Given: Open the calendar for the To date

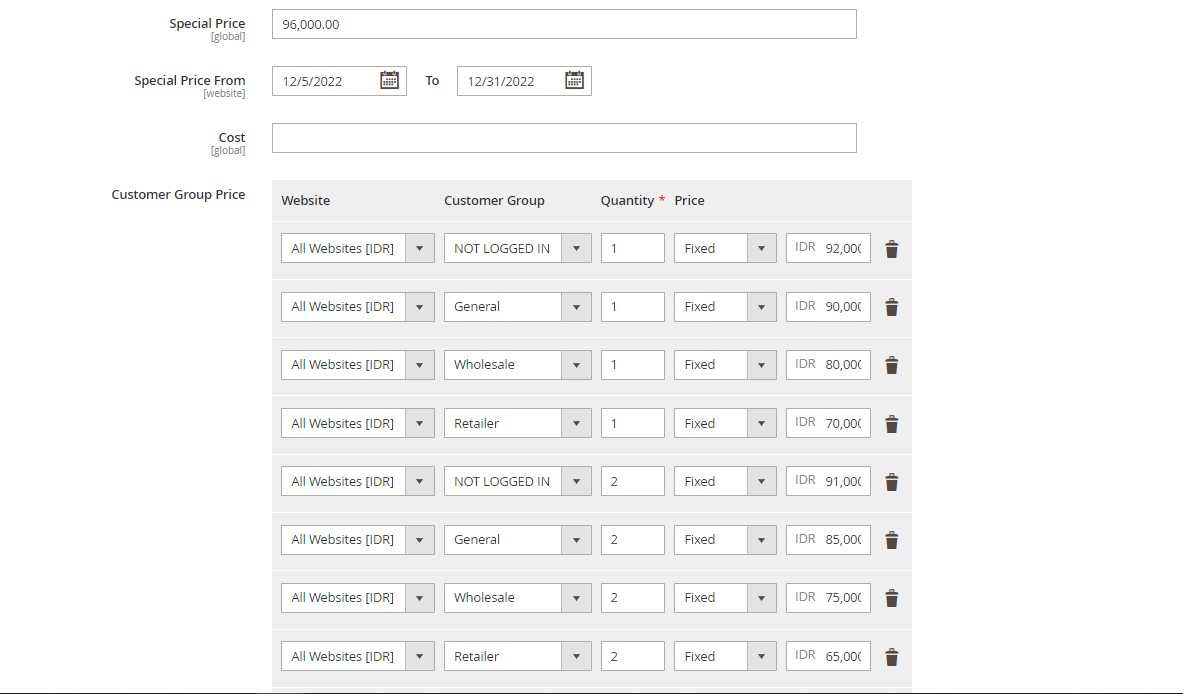Looking at the screenshot, I should click(574, 80).
